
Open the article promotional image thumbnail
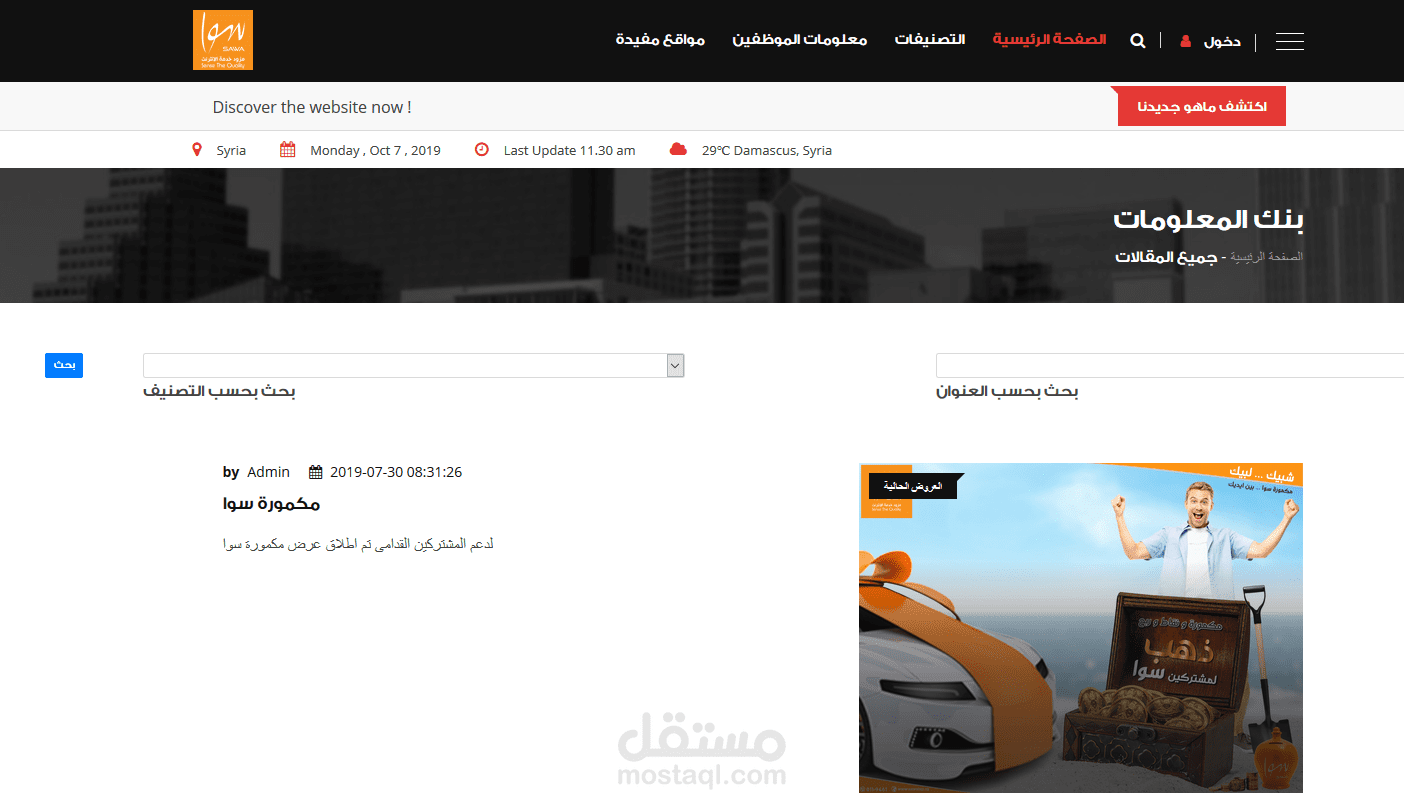1081,628
